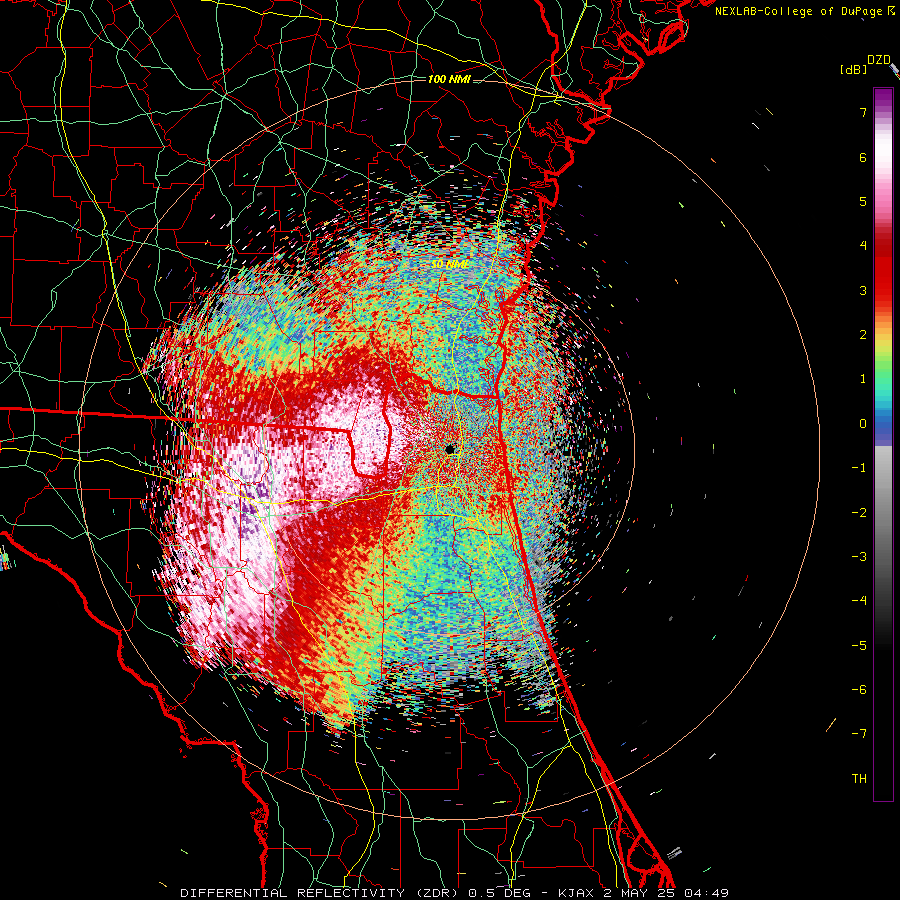Click the 2 value on the ZDR scale
The height and width of the screenshot is (900, 900).
(863, 335)
